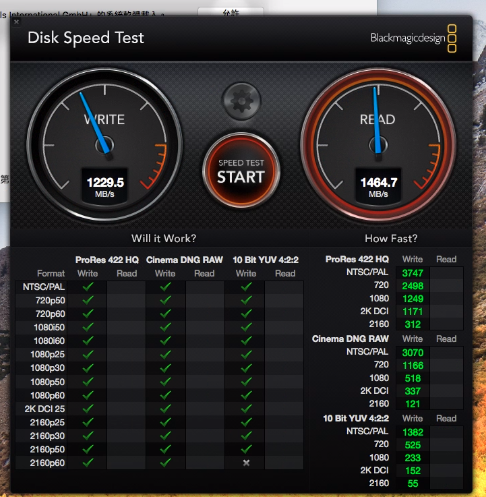The height and width of the screenshot is (497, 486).
Task: Click the Cinema DNG RAW write checkmark for 1080i60
Action: click(165, 341)
